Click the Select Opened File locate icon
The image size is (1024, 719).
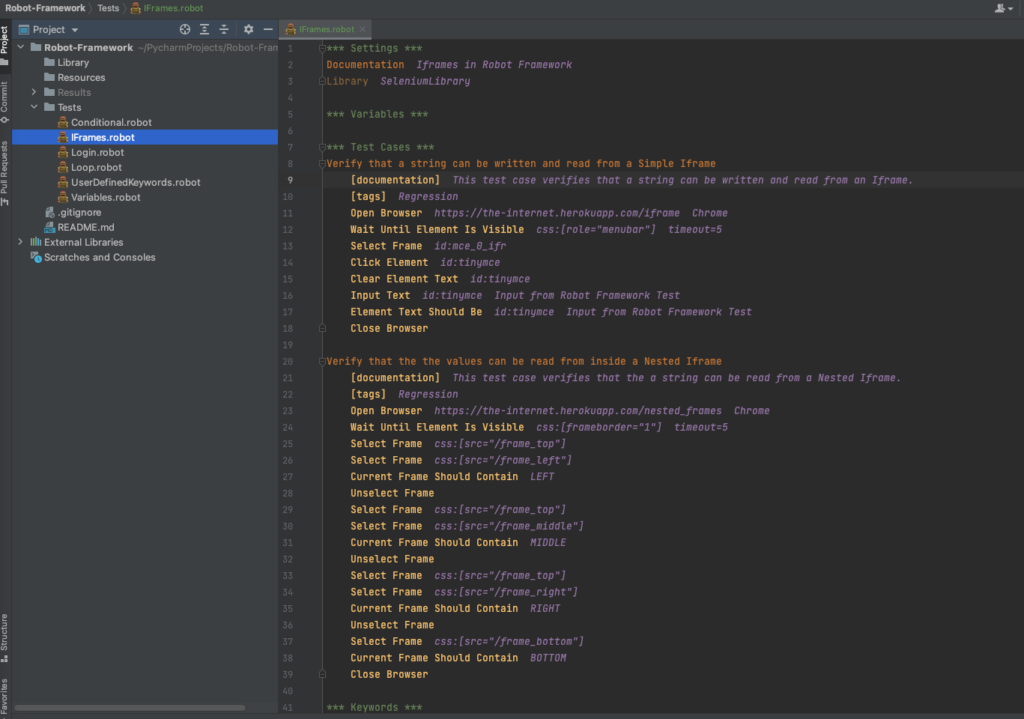184,30
